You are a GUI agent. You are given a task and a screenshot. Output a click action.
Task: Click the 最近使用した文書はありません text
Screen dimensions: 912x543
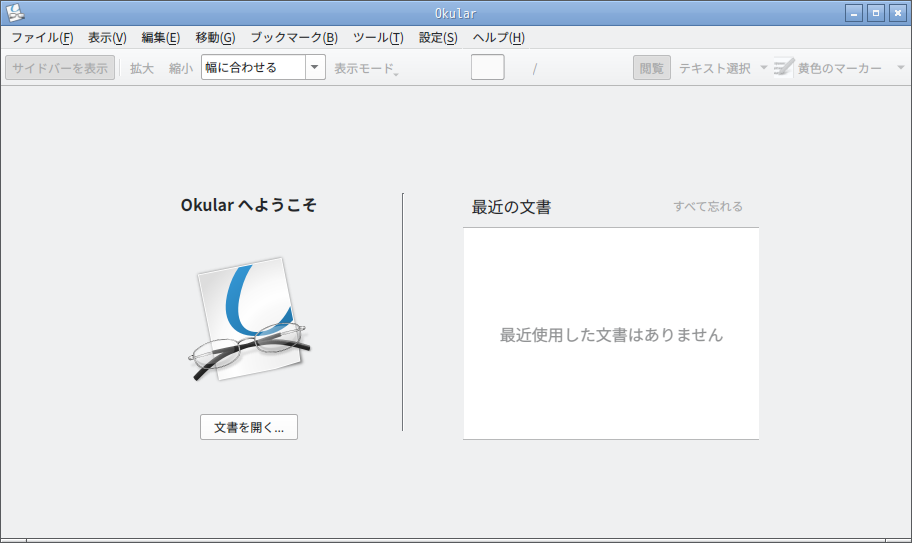[611, 335]
